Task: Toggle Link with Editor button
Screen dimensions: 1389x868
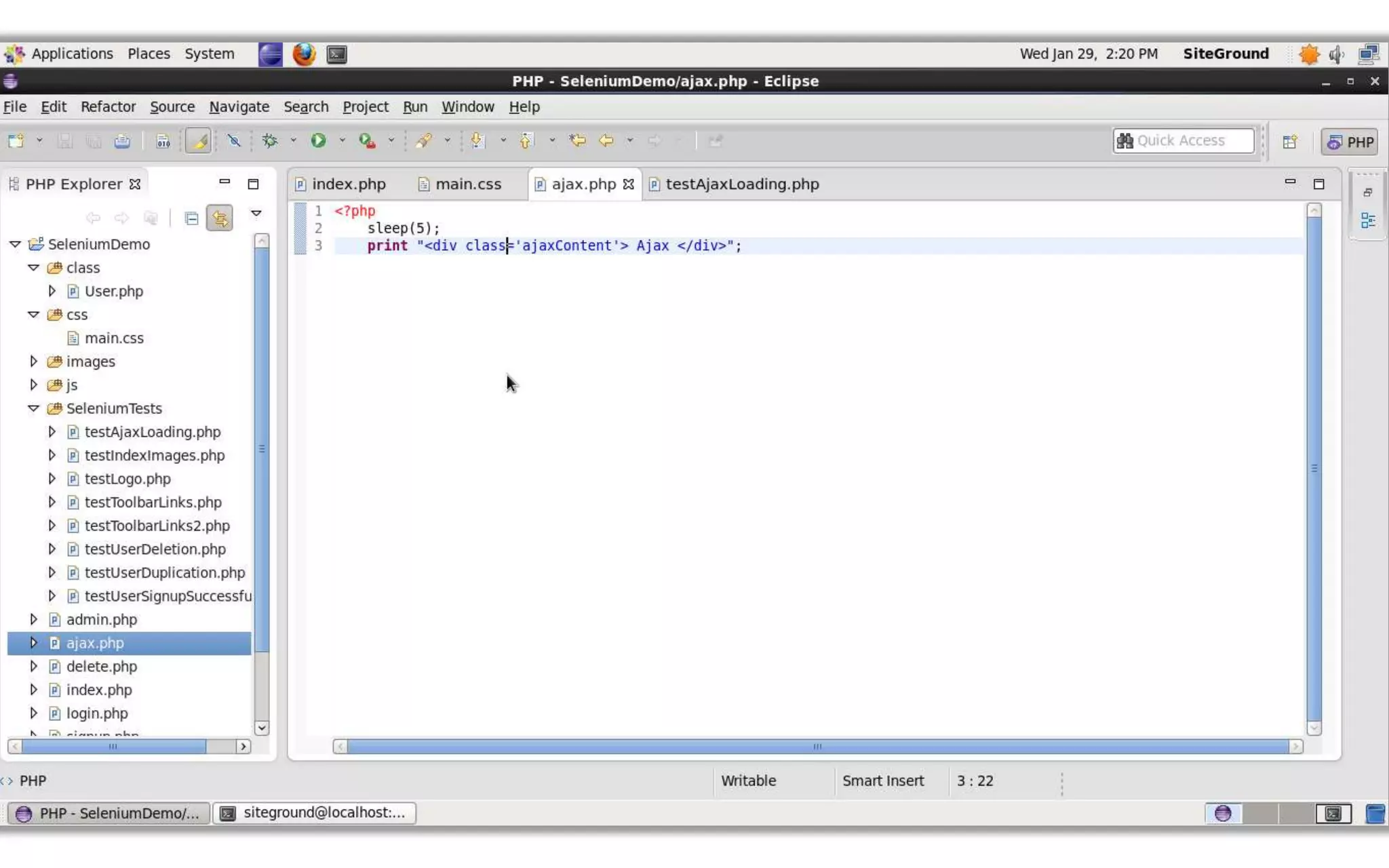Action: pyautogui.click(x=220, y=218)
